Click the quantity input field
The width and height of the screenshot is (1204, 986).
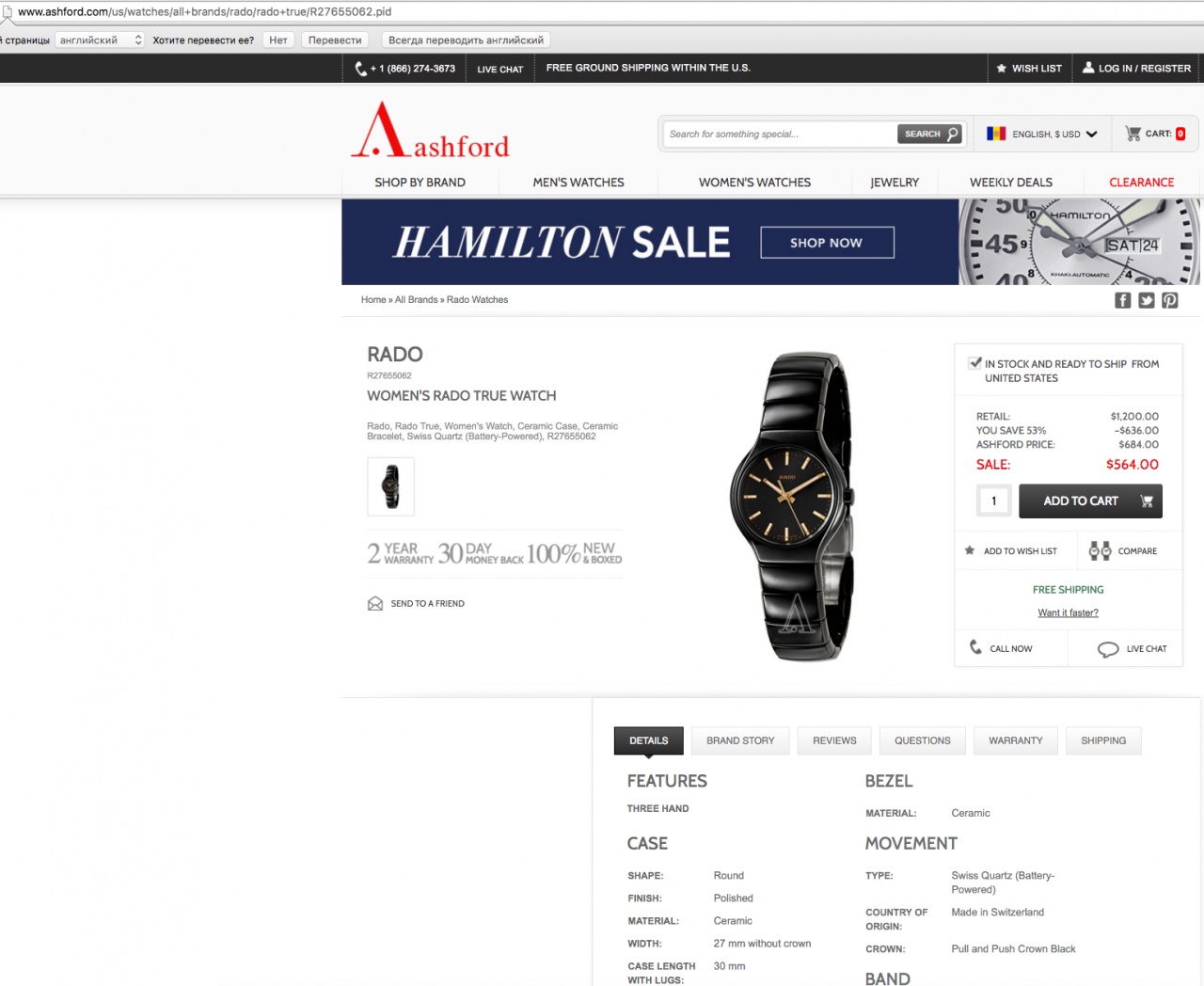click(993, 501)
